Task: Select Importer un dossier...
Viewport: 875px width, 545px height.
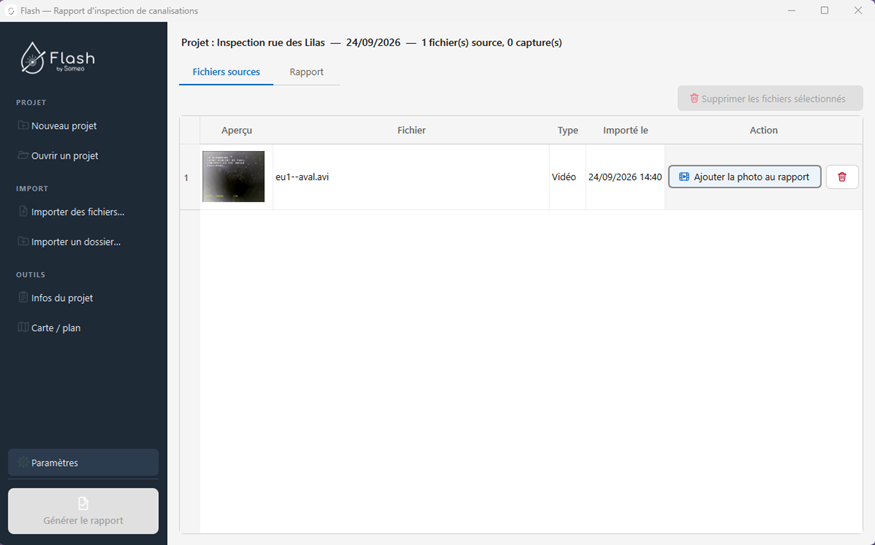Action: coord(83,242)
